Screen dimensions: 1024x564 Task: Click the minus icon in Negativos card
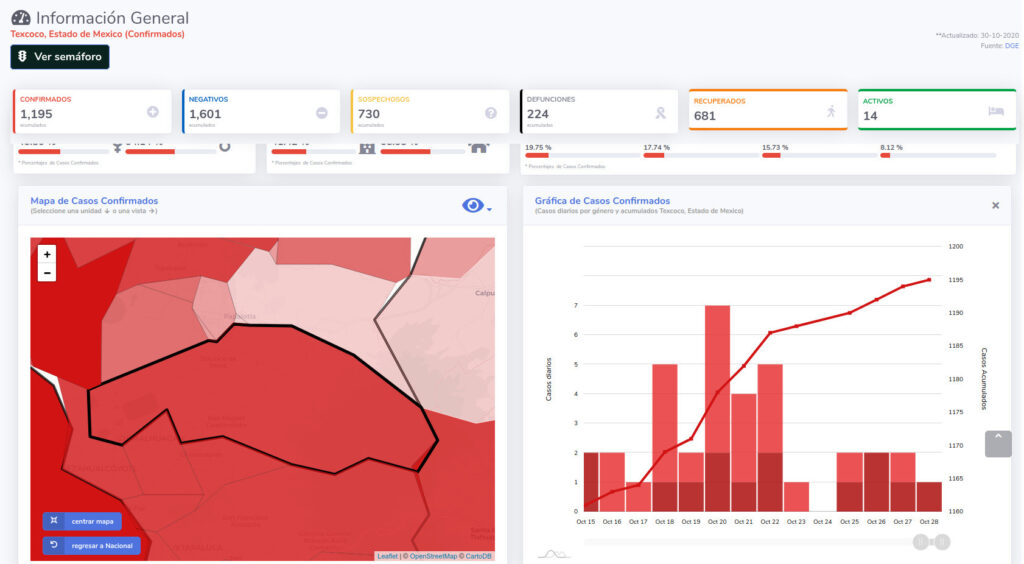321,113
